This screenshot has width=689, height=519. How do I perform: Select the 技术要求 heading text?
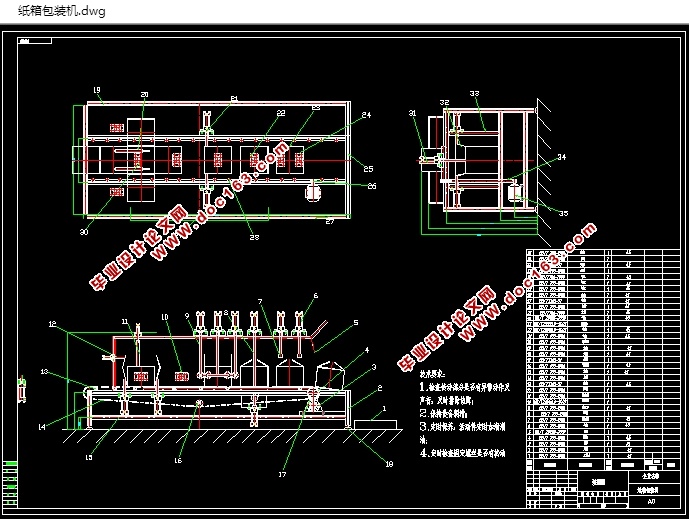click(x=432, y=374)
